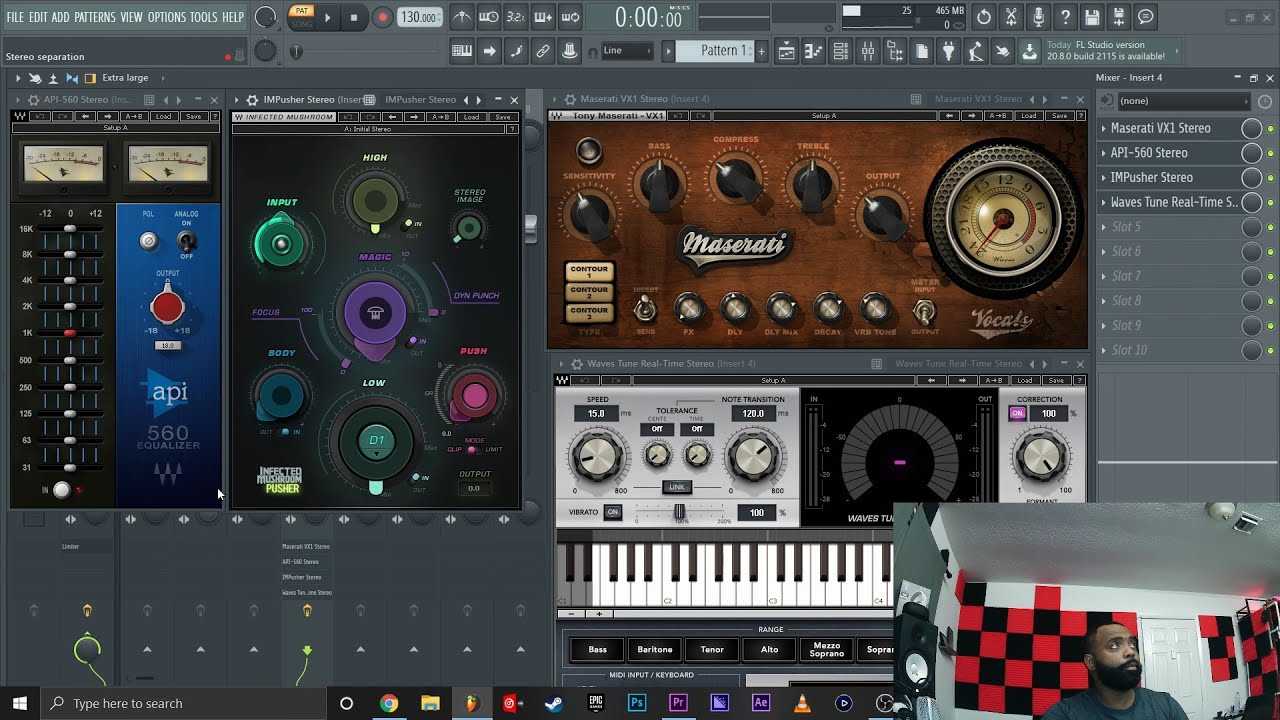Screen dimensions: 1280x720
Task: Open the playlist view icon
Action: [x=786, y=51]
